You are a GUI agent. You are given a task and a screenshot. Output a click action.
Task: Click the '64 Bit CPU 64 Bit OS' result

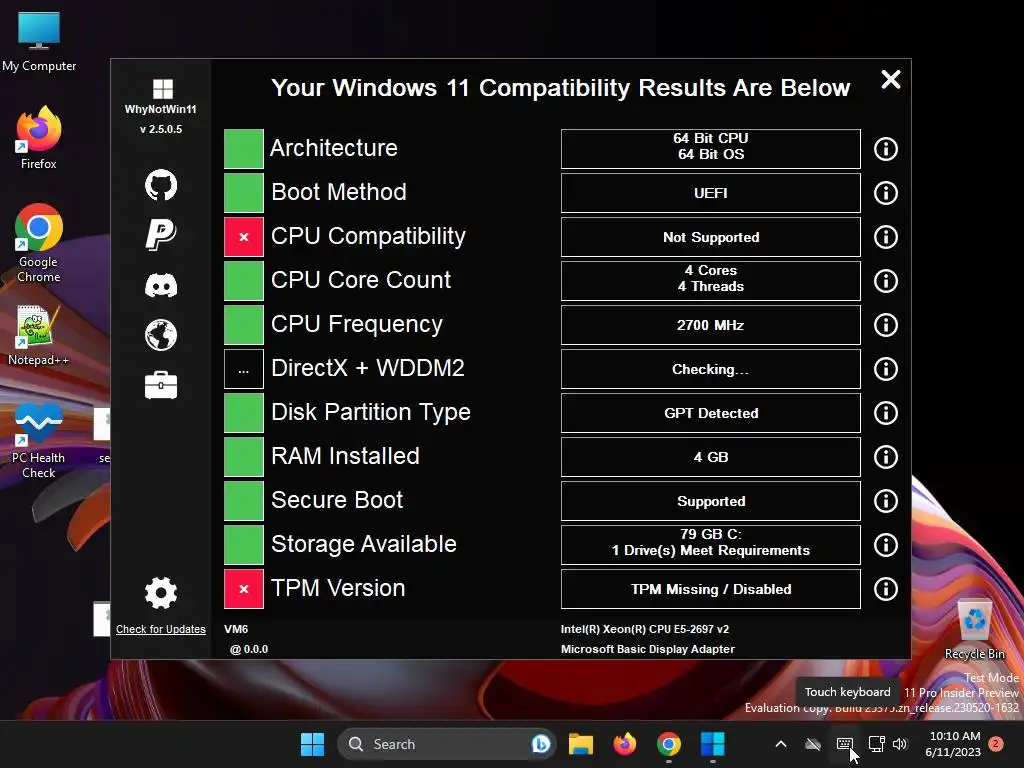click(711, 149)
